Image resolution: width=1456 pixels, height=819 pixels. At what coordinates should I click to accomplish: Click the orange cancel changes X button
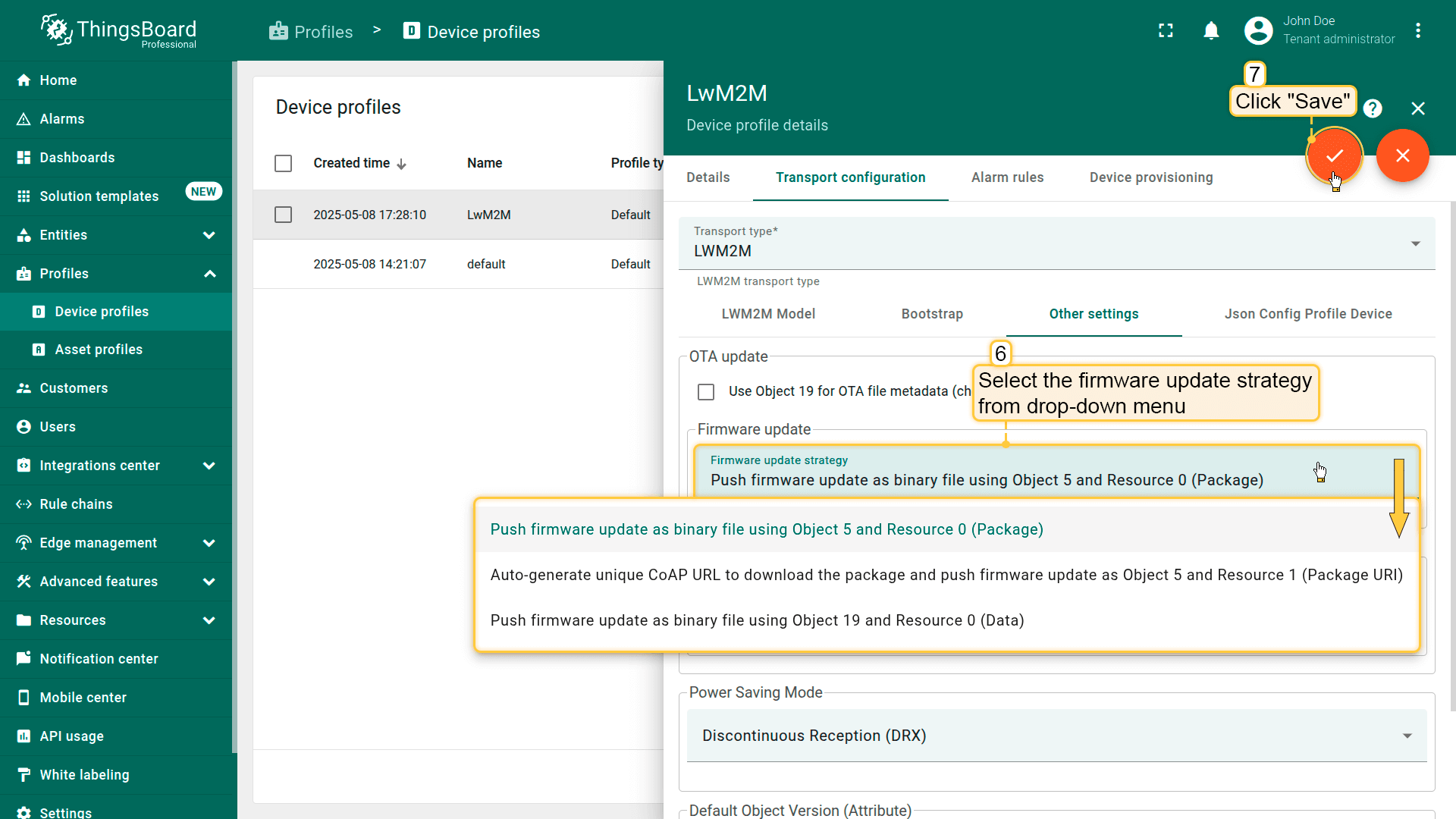(x=1402, y=155)
